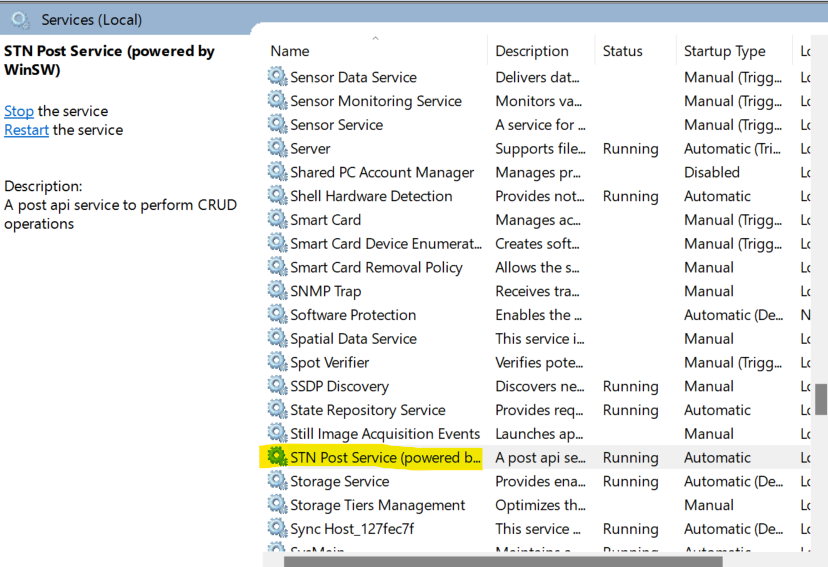Viewport: 828px width, 567px height.
Task: Select Shell Hardware Detection name
Action: point(371,196)
